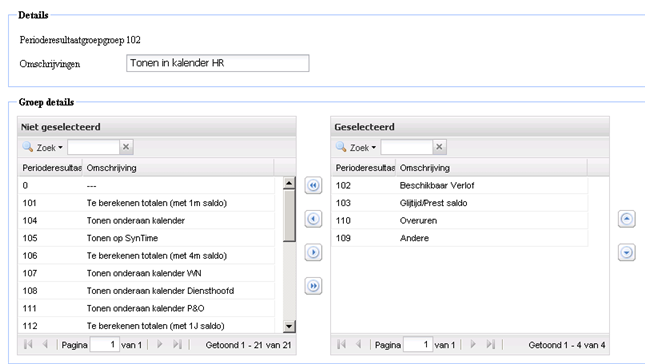Sort by Omschrijving column in Niet geselecteerd
This screenshot has height=364, width=645.
[178, 168]
